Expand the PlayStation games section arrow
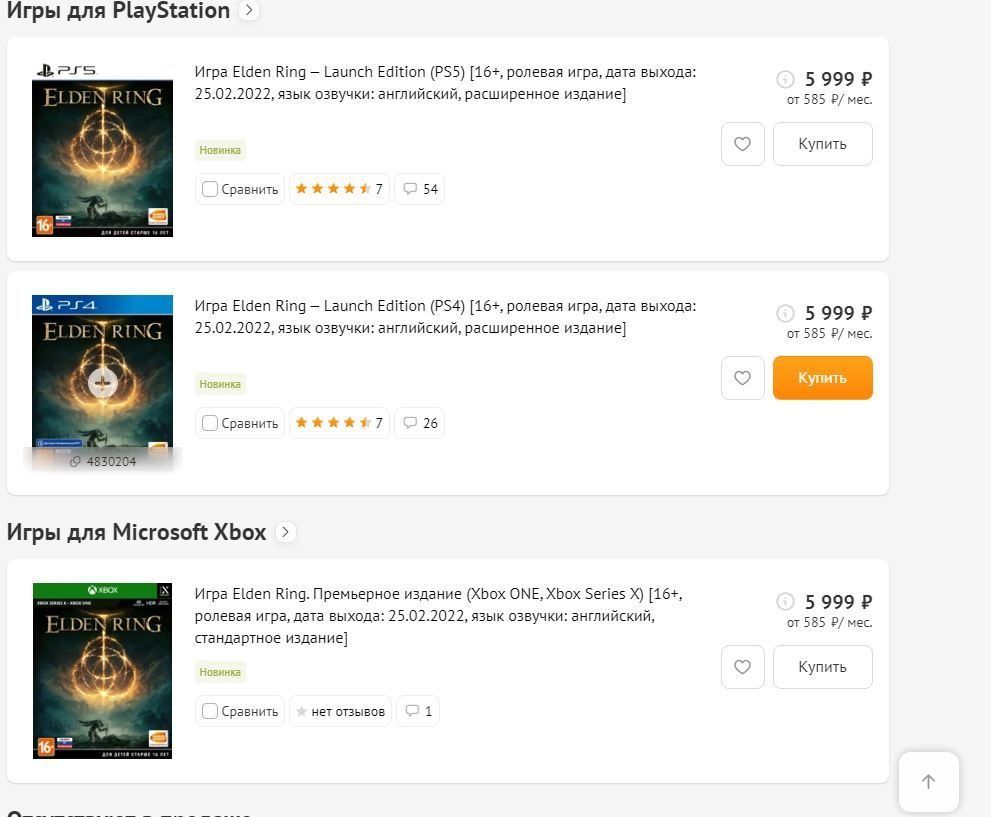Screen dimensions: 991x817 coord(249,10)
